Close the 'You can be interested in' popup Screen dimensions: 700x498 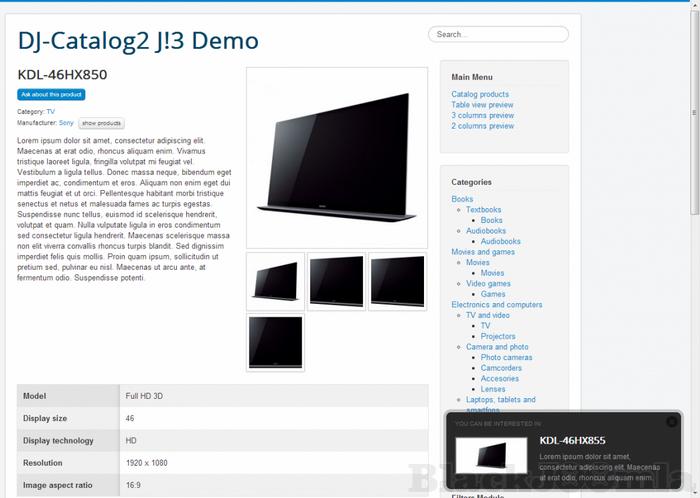click(672, 422)
